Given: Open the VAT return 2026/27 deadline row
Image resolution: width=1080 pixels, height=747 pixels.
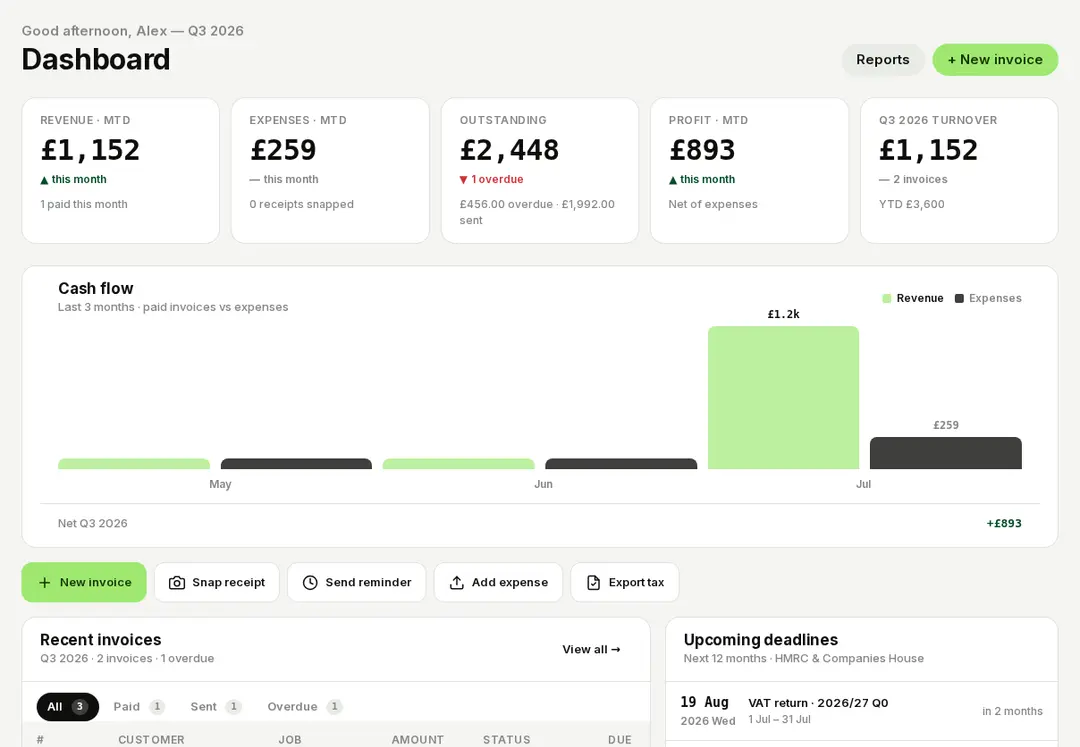Looking at the screenshot, I should pos(862,711).
